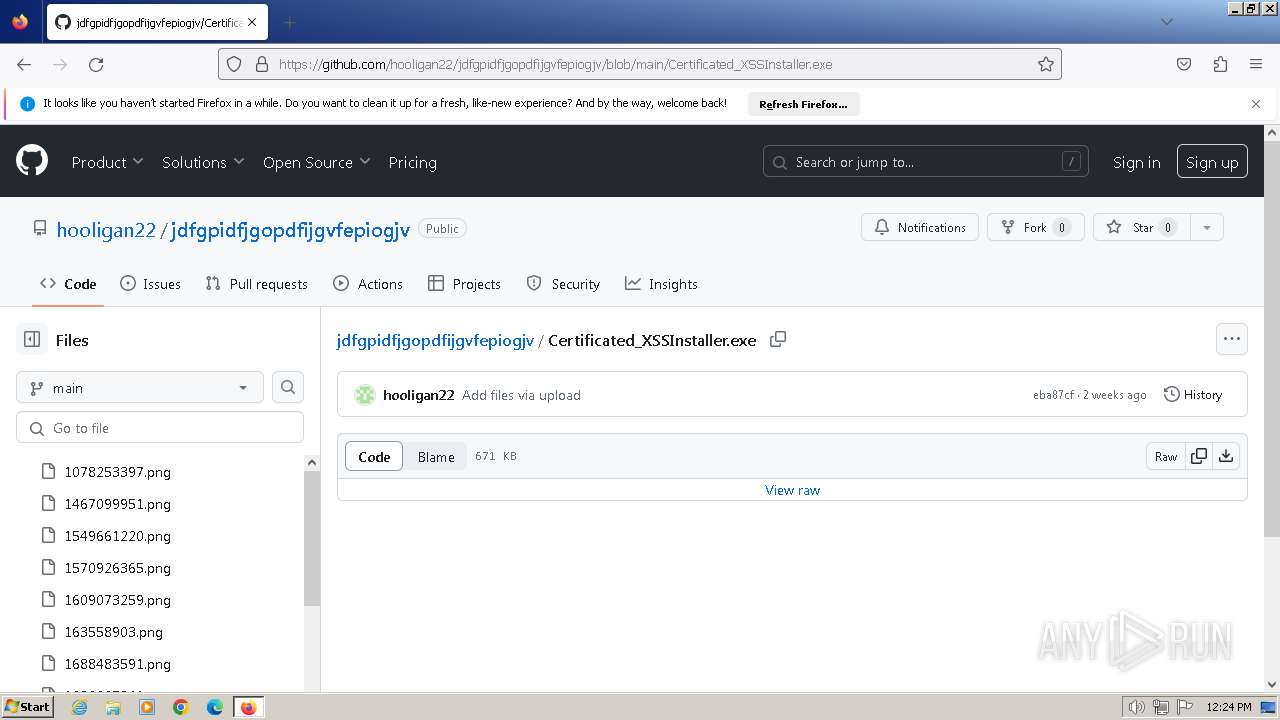Click the Refresh Firefox button
The height and width of the screenshot is (720, 1280).
pos(803,104)
